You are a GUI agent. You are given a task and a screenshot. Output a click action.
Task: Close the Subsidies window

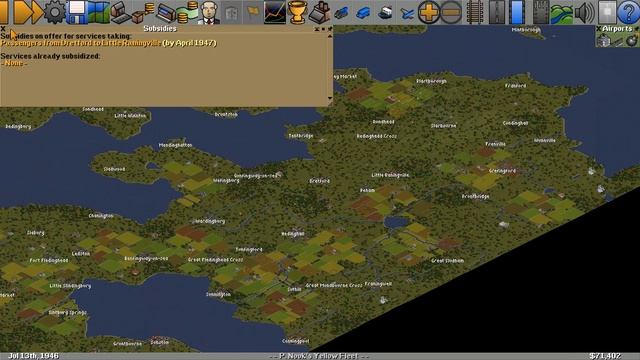click(x=3, y=29)
